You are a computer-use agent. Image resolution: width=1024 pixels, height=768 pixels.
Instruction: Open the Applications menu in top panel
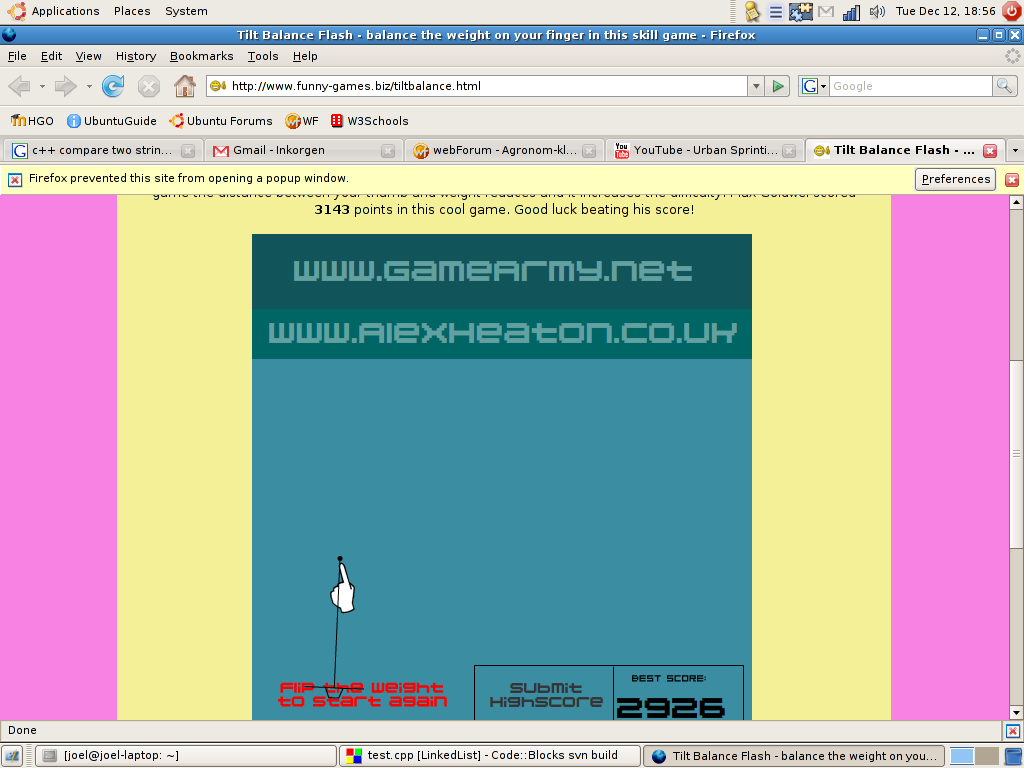(x=65, y=11)
